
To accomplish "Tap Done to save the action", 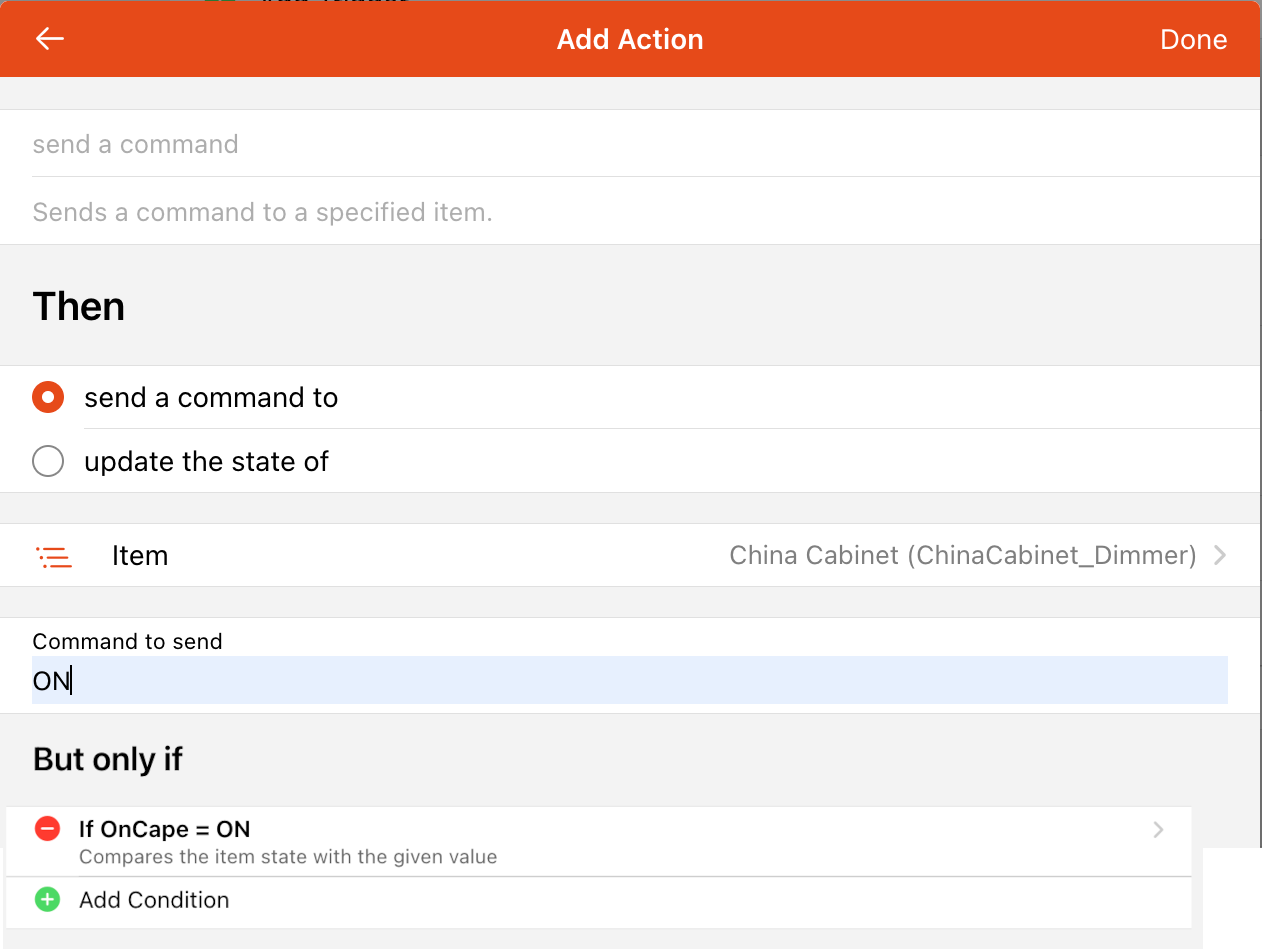I will click(1193, 40).
